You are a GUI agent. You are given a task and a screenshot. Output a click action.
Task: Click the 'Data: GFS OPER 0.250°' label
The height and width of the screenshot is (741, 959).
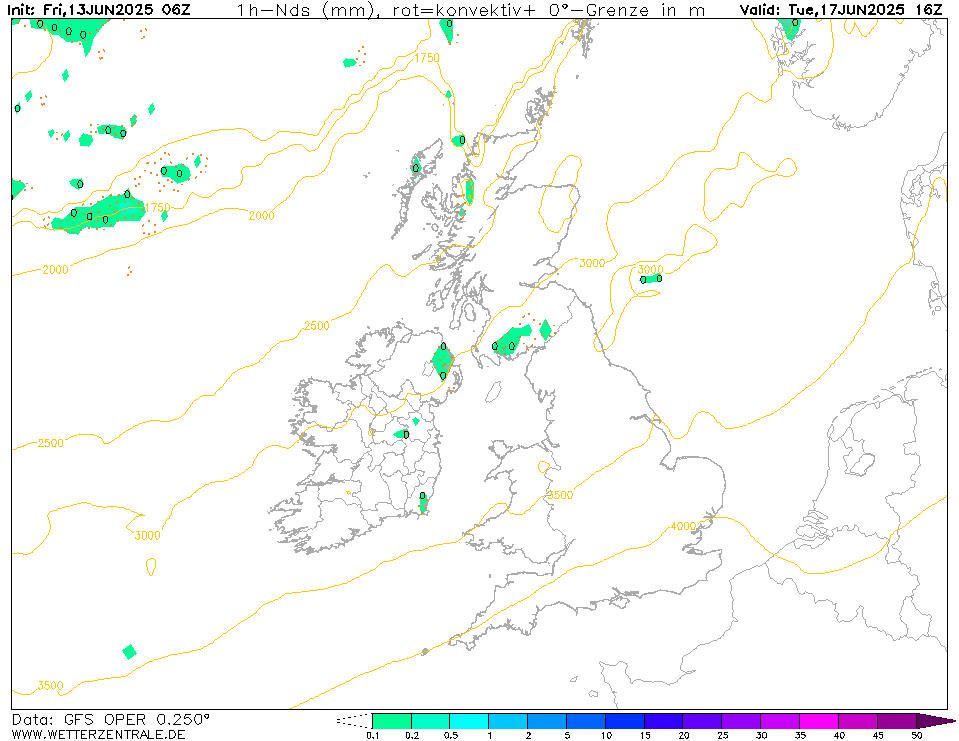(x=111, y=719)
